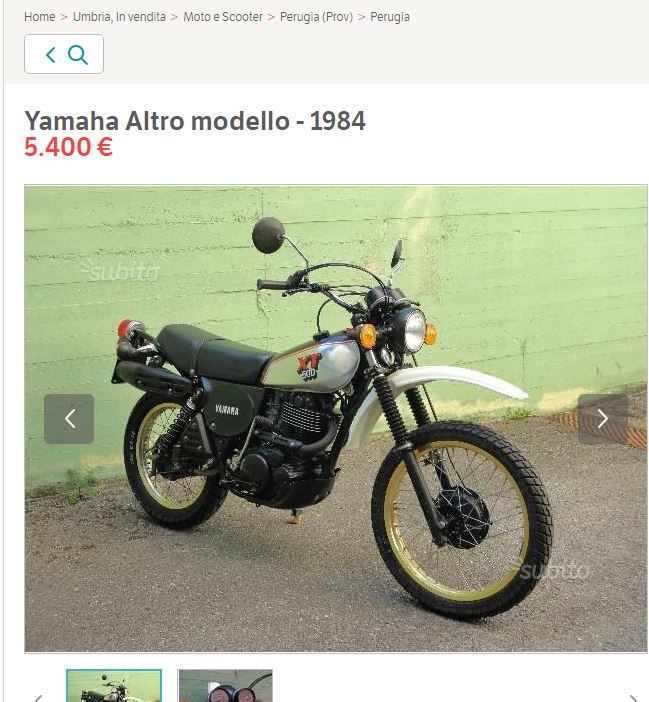Click the XT 500 logo on fuel tank
The image size is (649, 702).
309,367
